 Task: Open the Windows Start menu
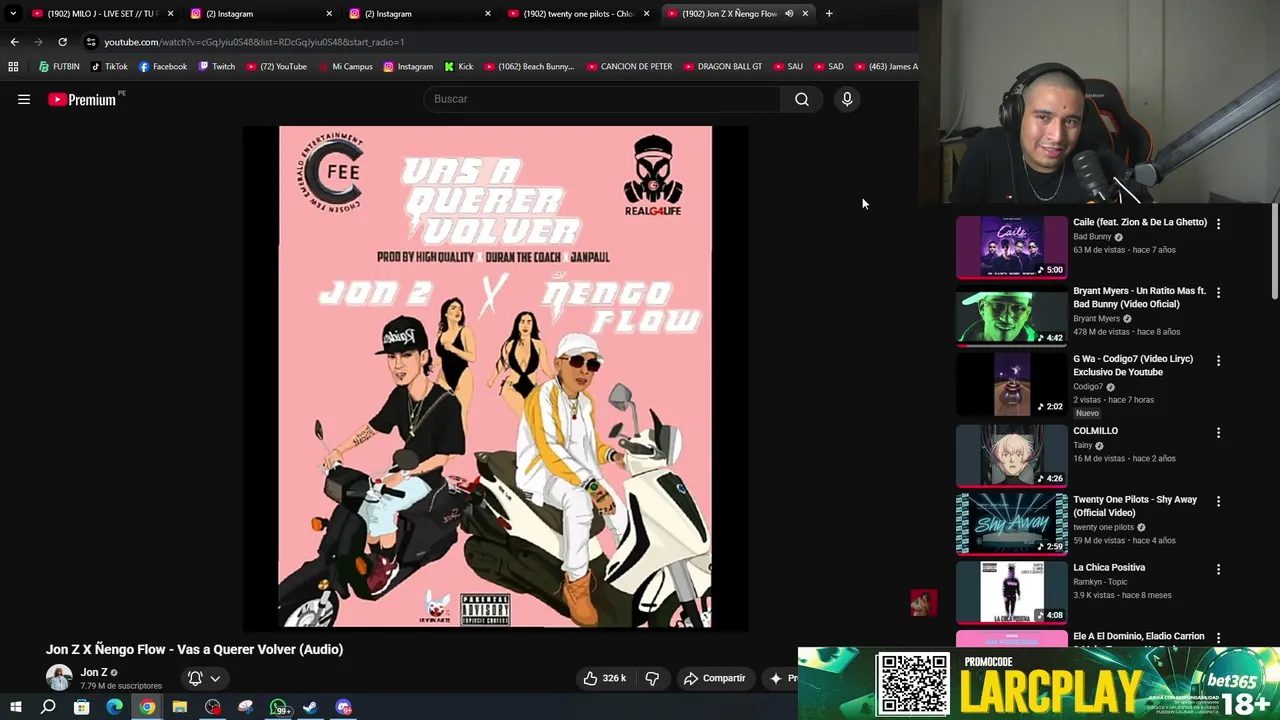point(15,708)
